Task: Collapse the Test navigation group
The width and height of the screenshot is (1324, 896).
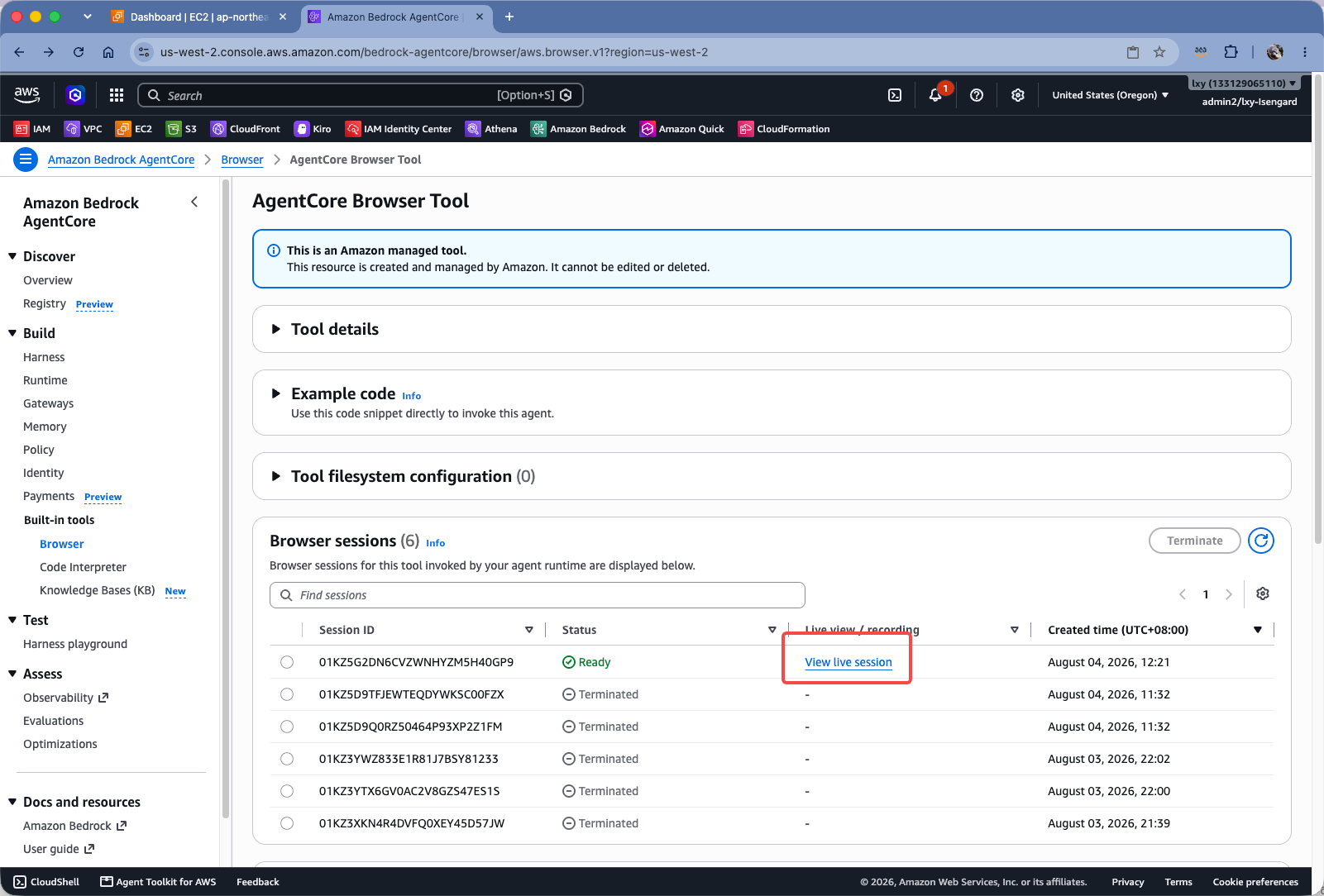Action: (12, 620)
